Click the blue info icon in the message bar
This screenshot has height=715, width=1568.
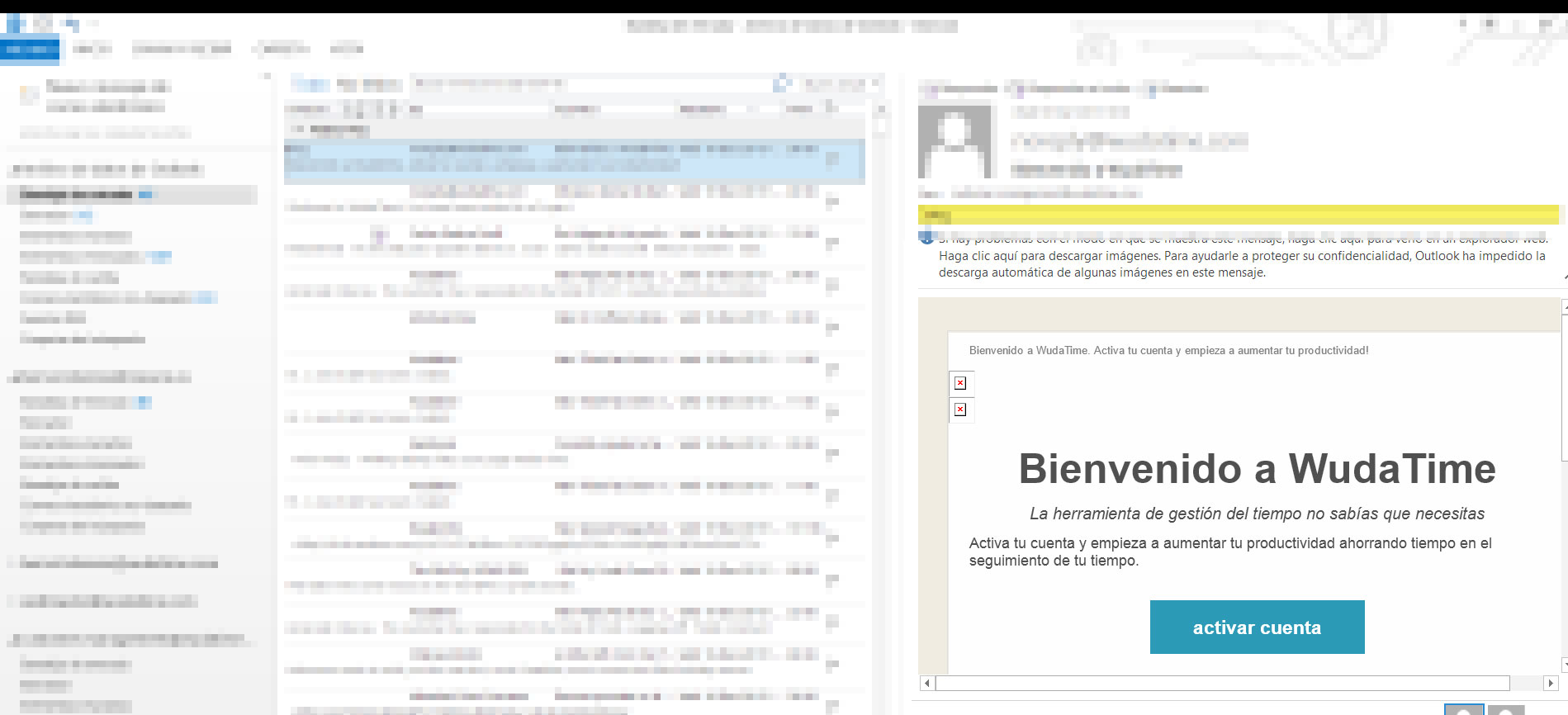click(926, 239)
